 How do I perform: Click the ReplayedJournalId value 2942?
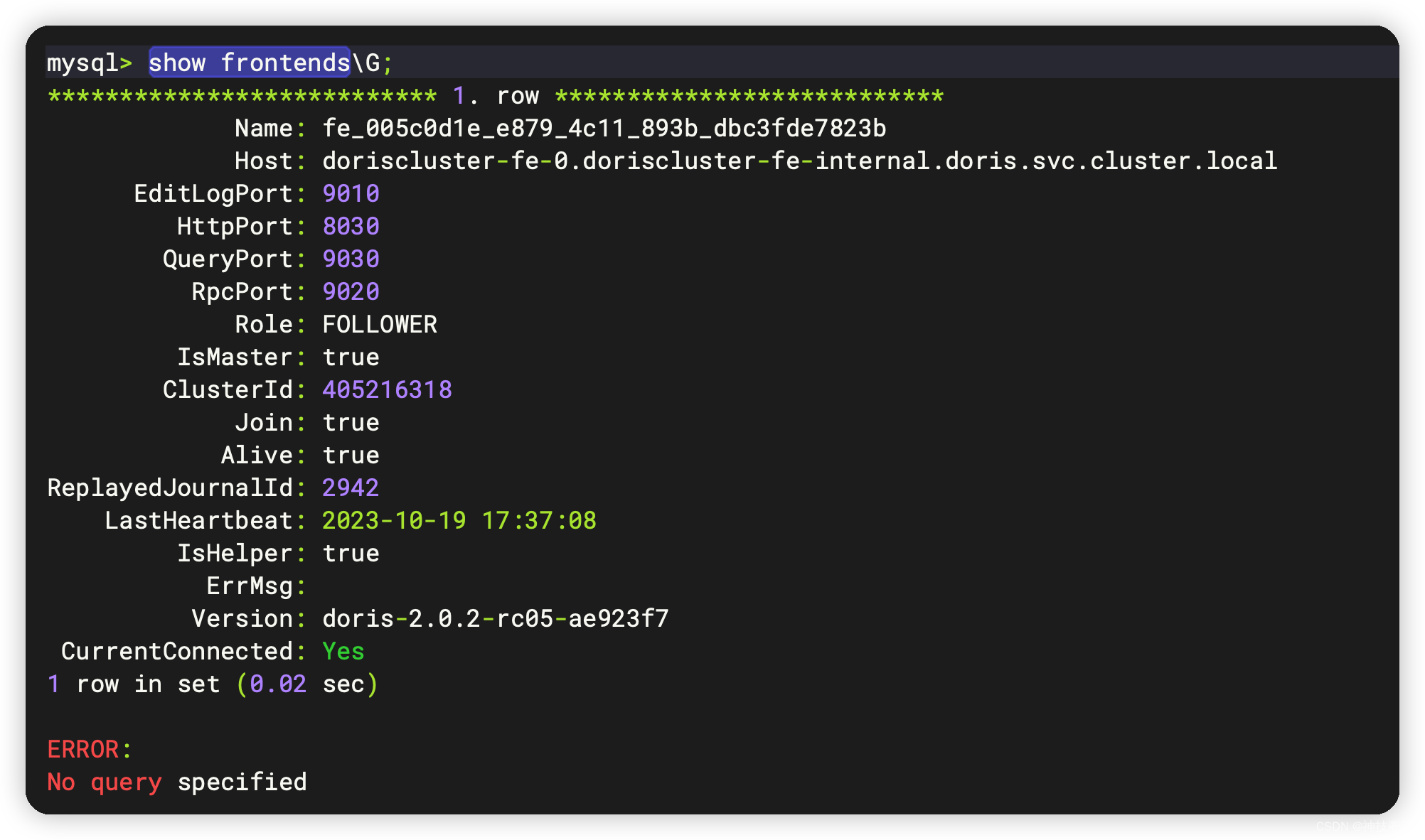(x=350, y=487)
